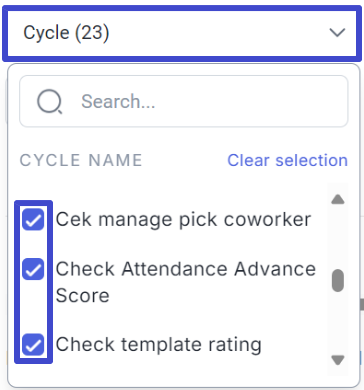Uncheck the Cek manage pick coworker checkbox
The image size is (364, 390).
click(33, 220)
